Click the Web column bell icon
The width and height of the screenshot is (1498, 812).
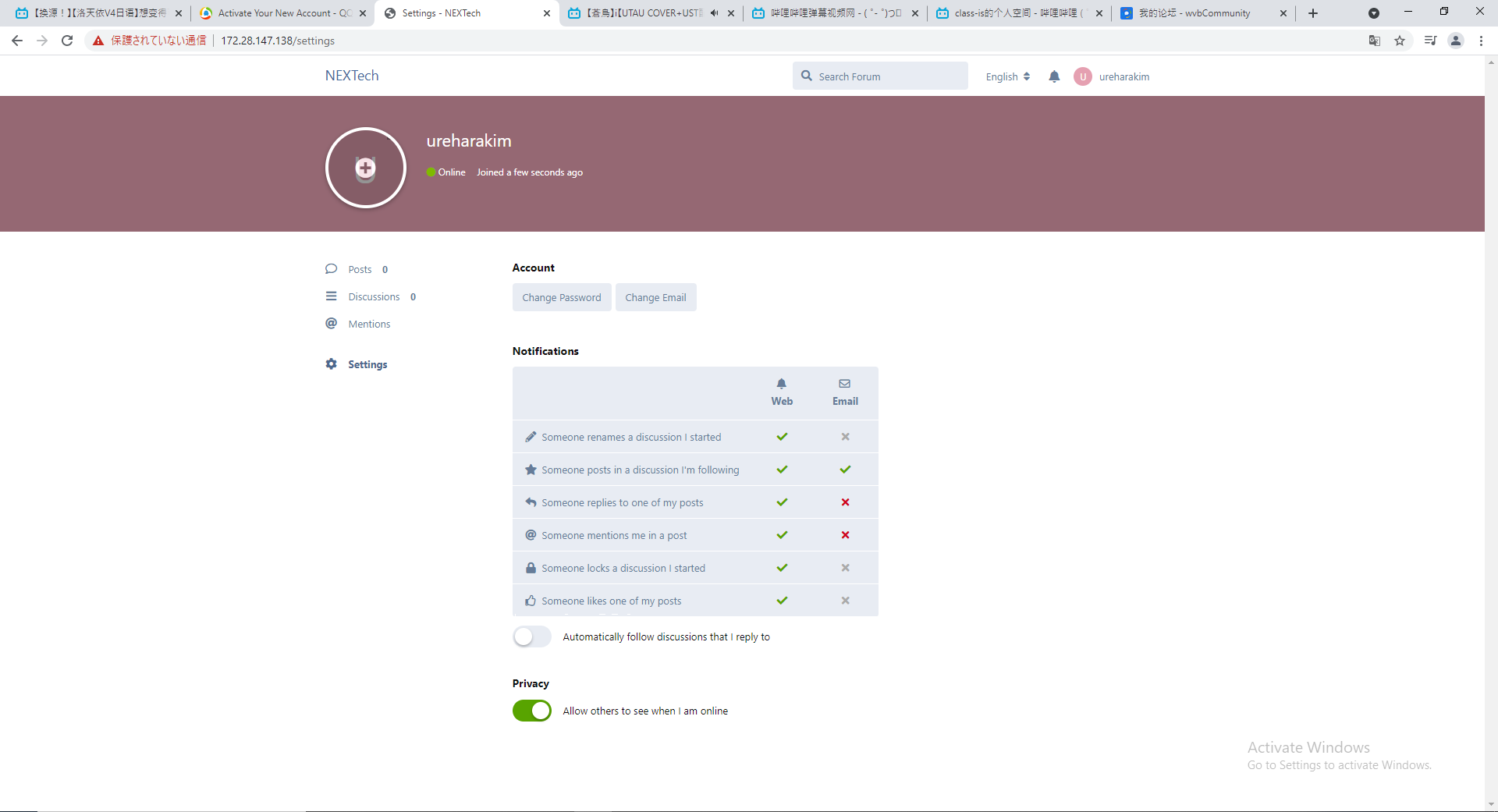click(781, 384)
